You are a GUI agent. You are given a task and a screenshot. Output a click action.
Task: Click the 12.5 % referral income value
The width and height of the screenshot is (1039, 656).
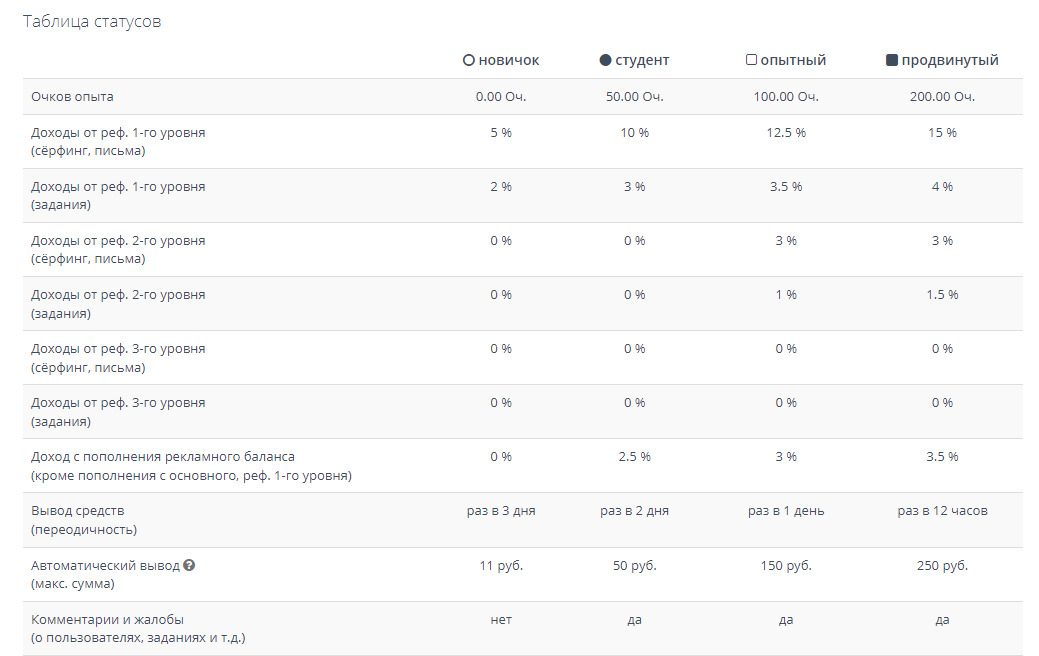point(786,133)
